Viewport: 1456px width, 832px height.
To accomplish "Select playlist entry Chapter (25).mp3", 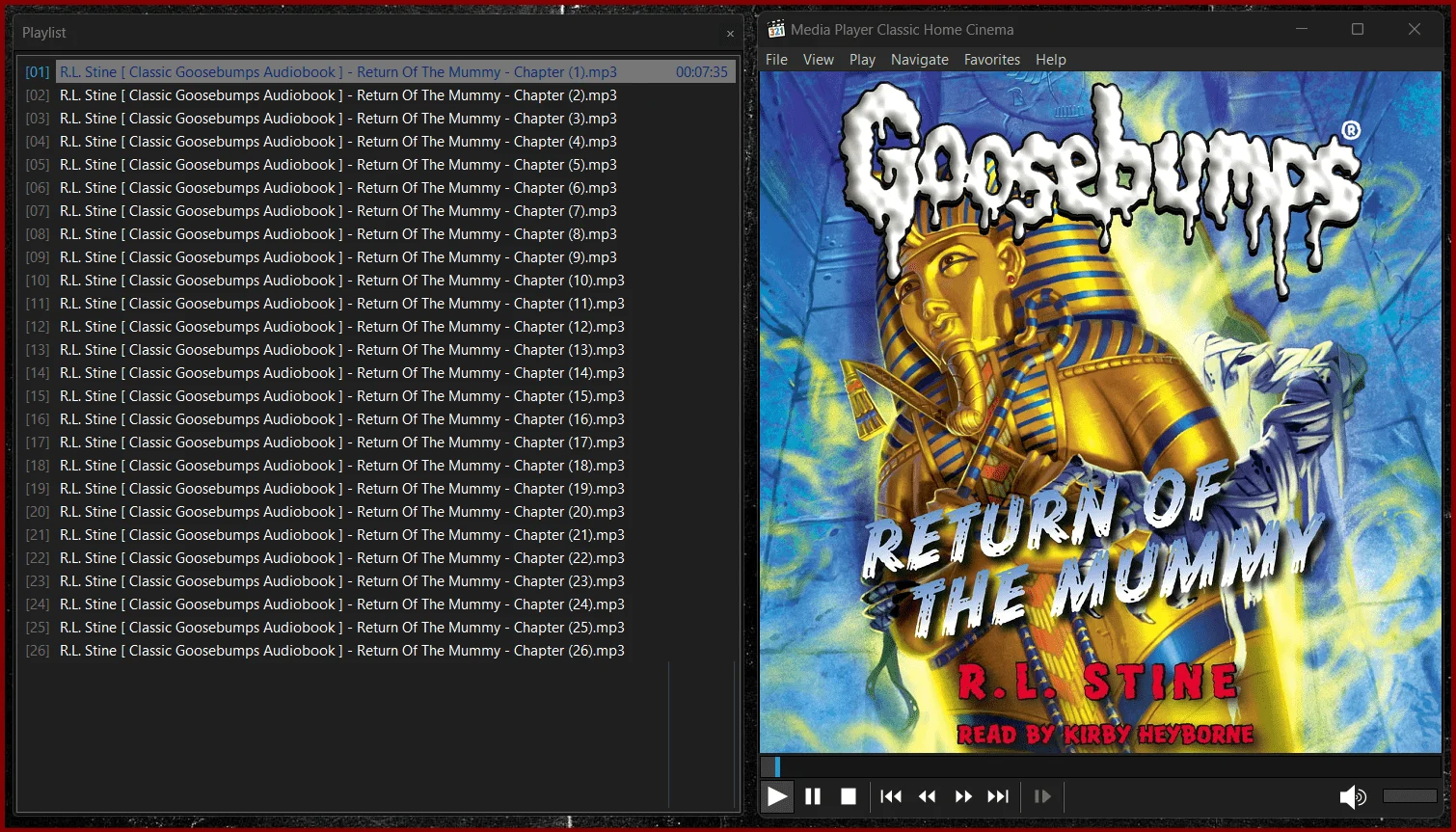I will click(x=380, y=628).
